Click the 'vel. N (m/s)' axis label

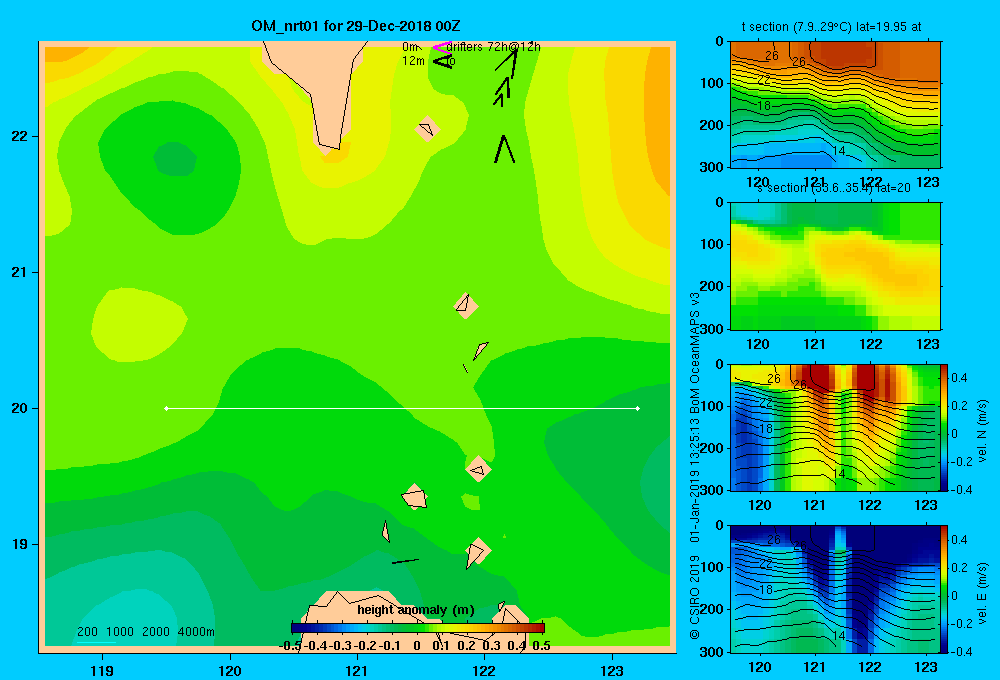(x=983, y=431)
